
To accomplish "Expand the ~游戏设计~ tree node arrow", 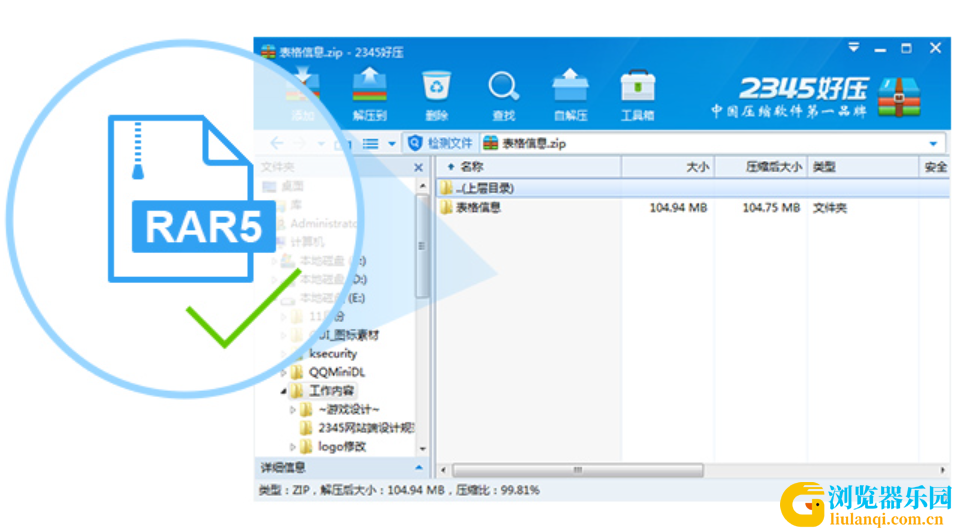I will pos(293,410).
